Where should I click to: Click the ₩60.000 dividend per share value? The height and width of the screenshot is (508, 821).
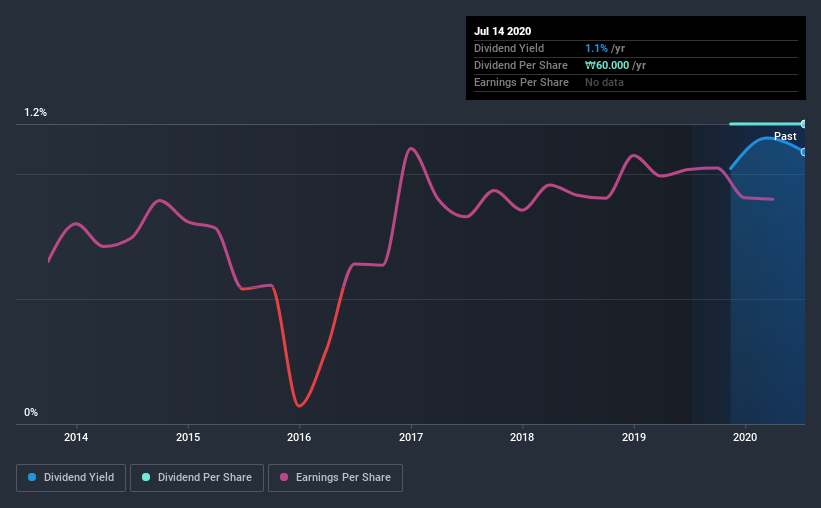click(x=607, y=65)
